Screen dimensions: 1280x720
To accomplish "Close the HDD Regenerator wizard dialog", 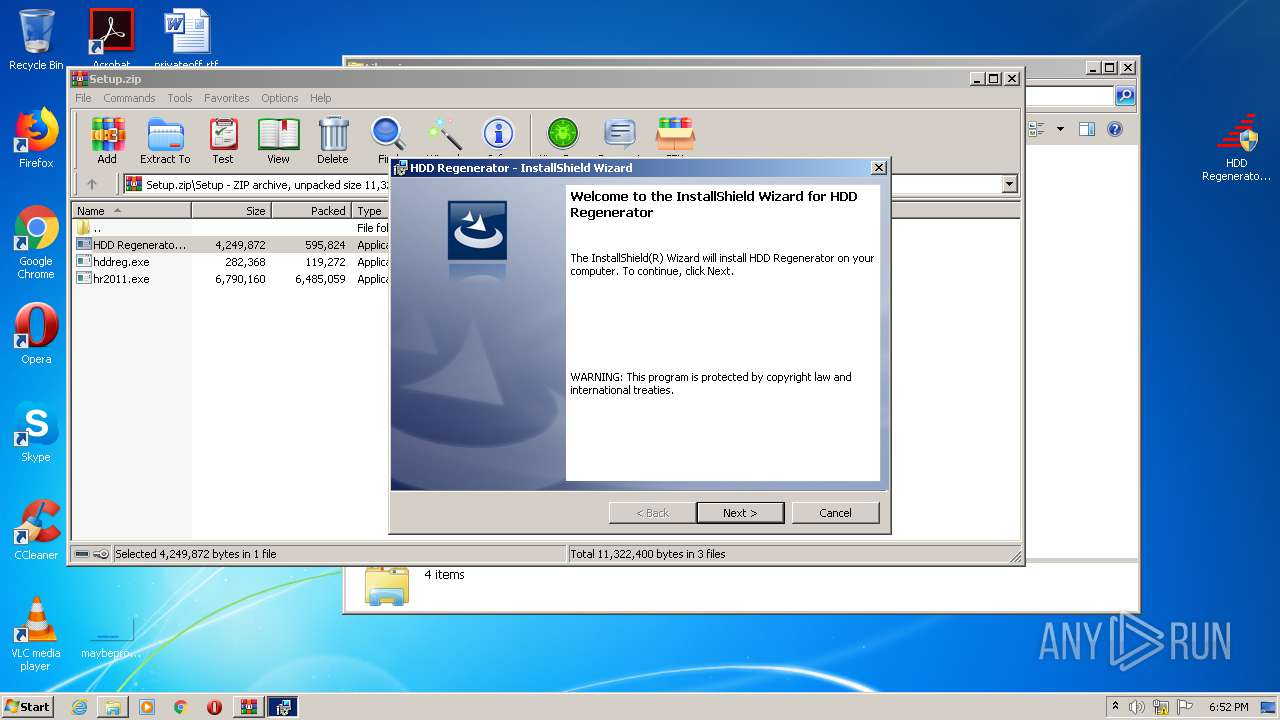I will [878, 168].
